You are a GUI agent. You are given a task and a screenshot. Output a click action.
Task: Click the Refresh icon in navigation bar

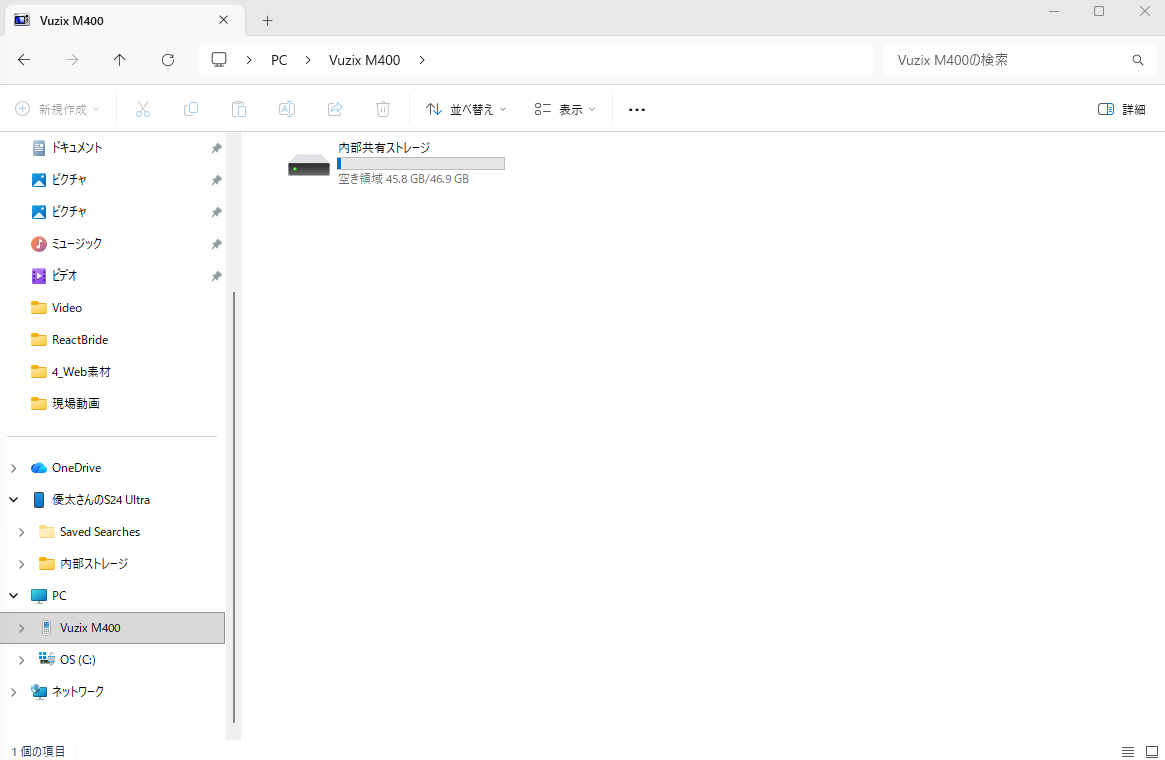point(168,60)
